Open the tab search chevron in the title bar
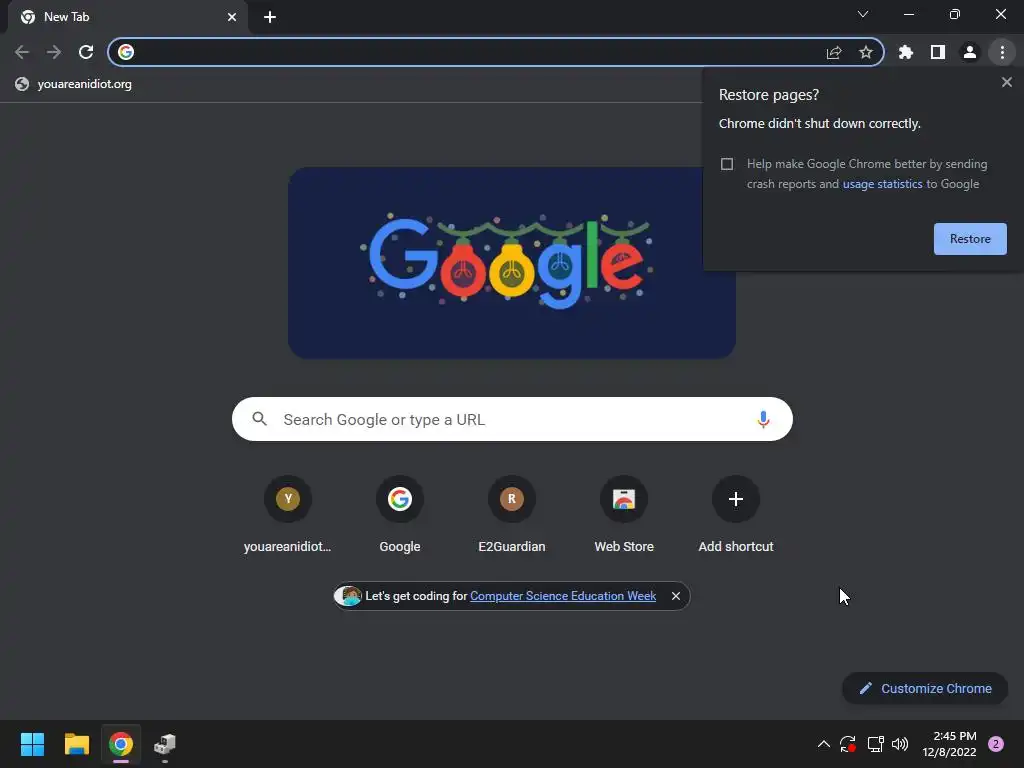Screen dimensions: 1024x768 tap(863, 14)
